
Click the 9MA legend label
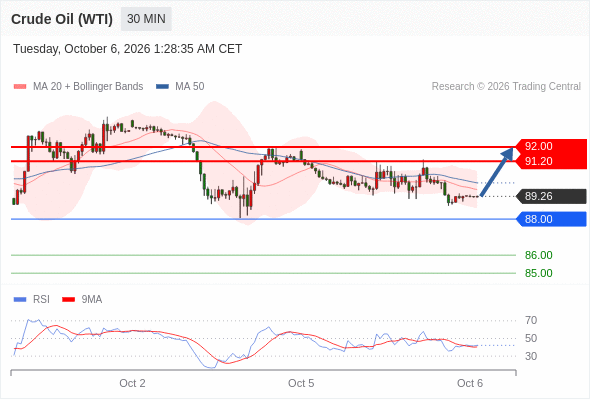[92, 300]
